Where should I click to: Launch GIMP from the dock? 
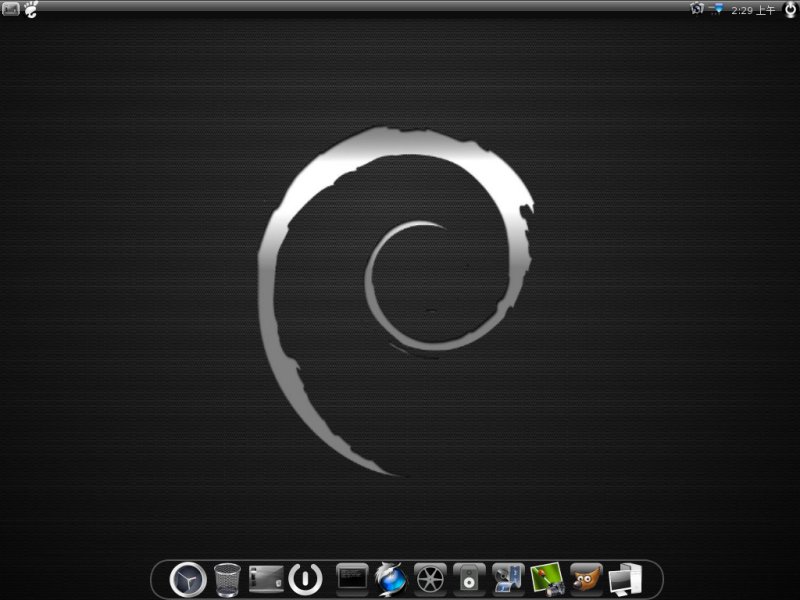586,580
